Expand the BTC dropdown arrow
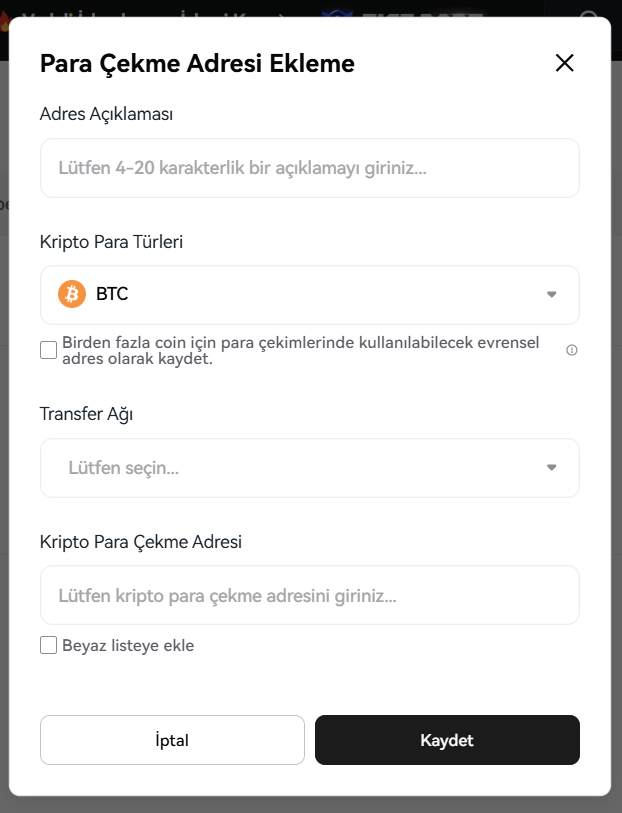This screenshot has width=622, height=813. point(552,295)
